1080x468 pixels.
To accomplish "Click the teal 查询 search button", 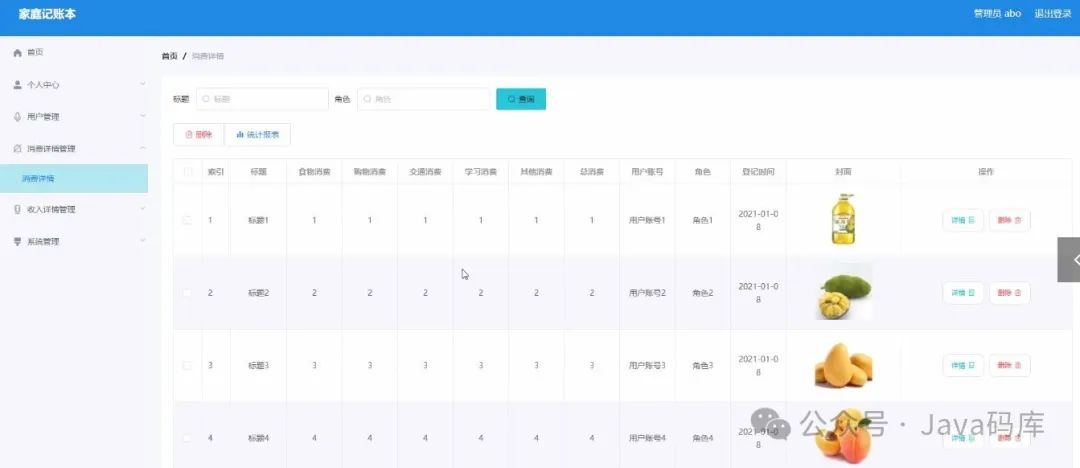I will (x=521, y=99).
